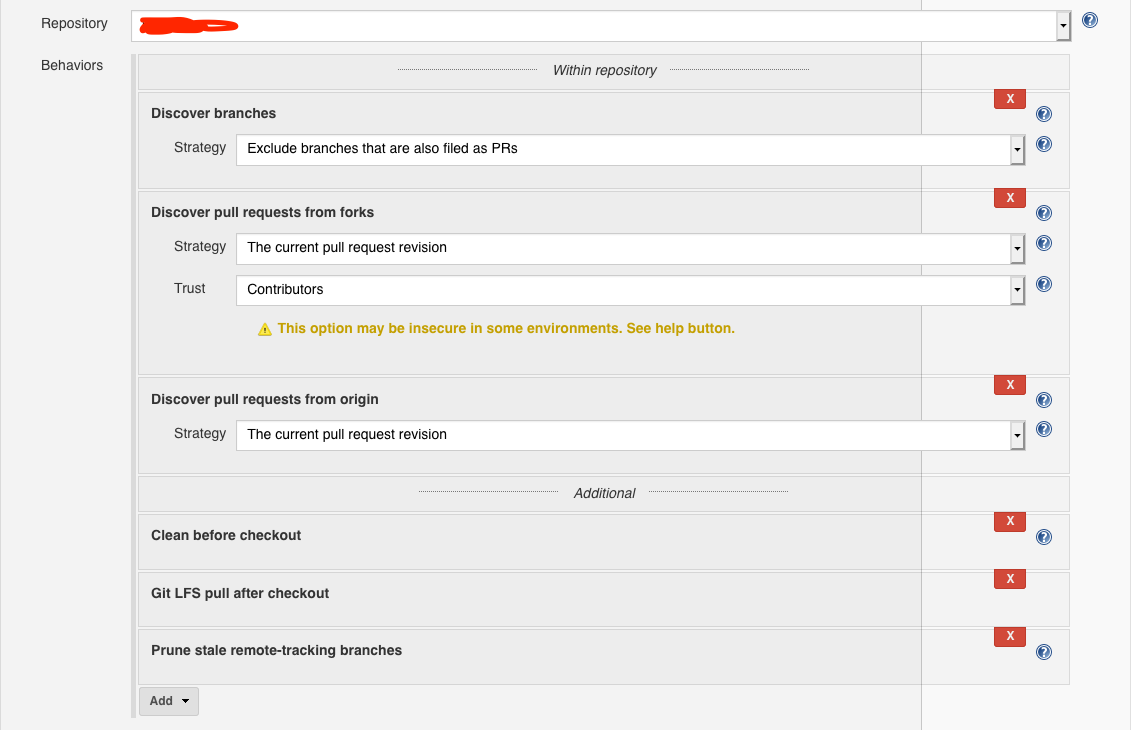
Task: Show help for Discover pull requests from origin
Action: click(1044, 400)
